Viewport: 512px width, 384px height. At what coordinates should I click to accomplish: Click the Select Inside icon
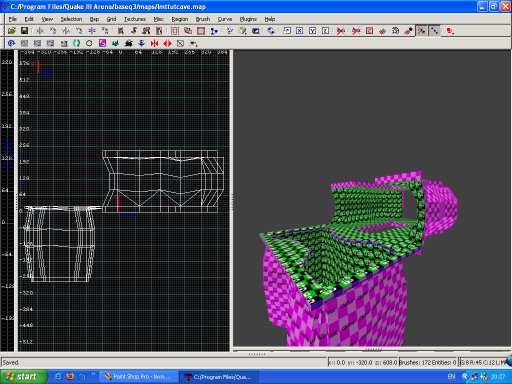click(159, 31)
